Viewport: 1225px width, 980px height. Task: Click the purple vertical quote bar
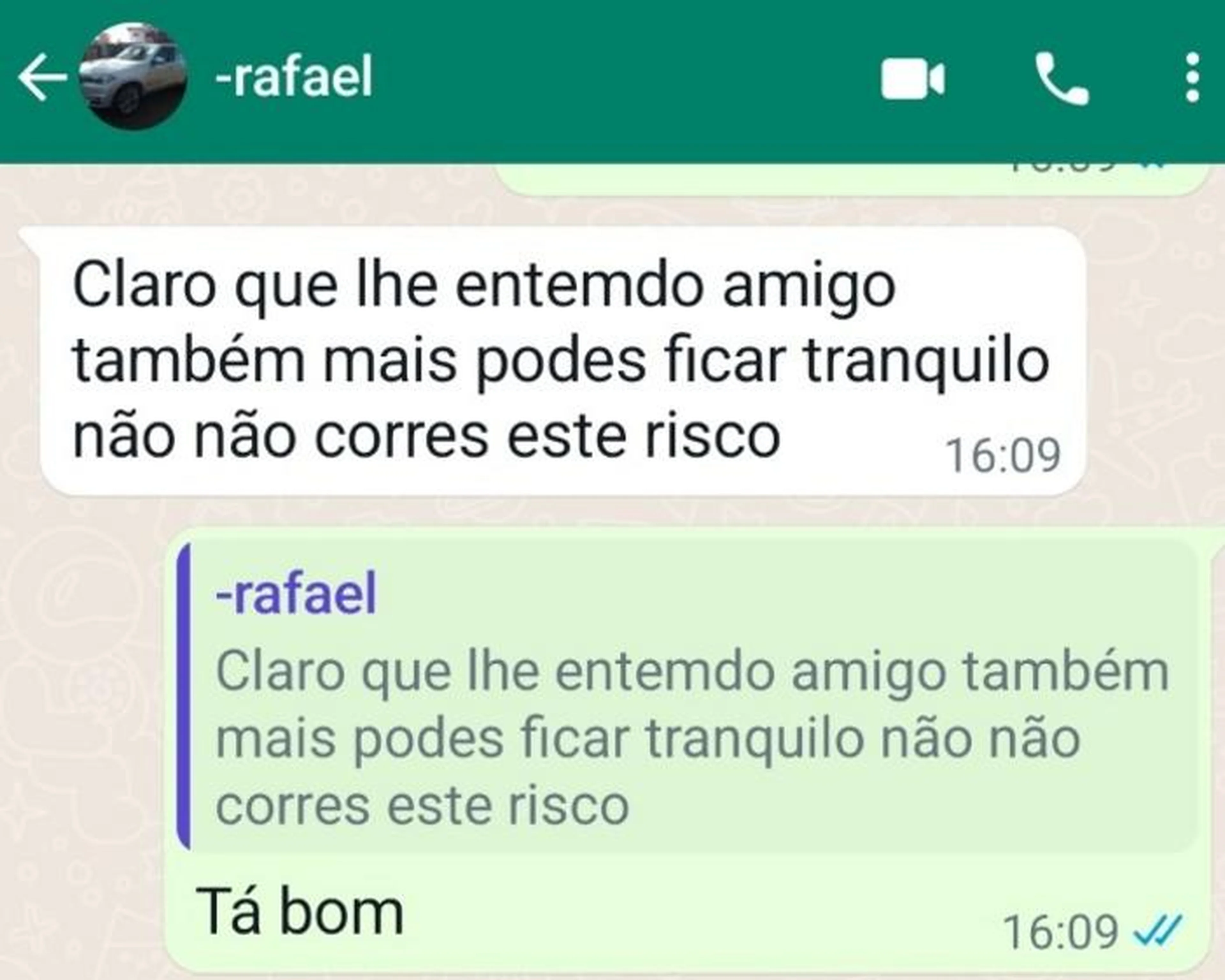tap(183, 696)
